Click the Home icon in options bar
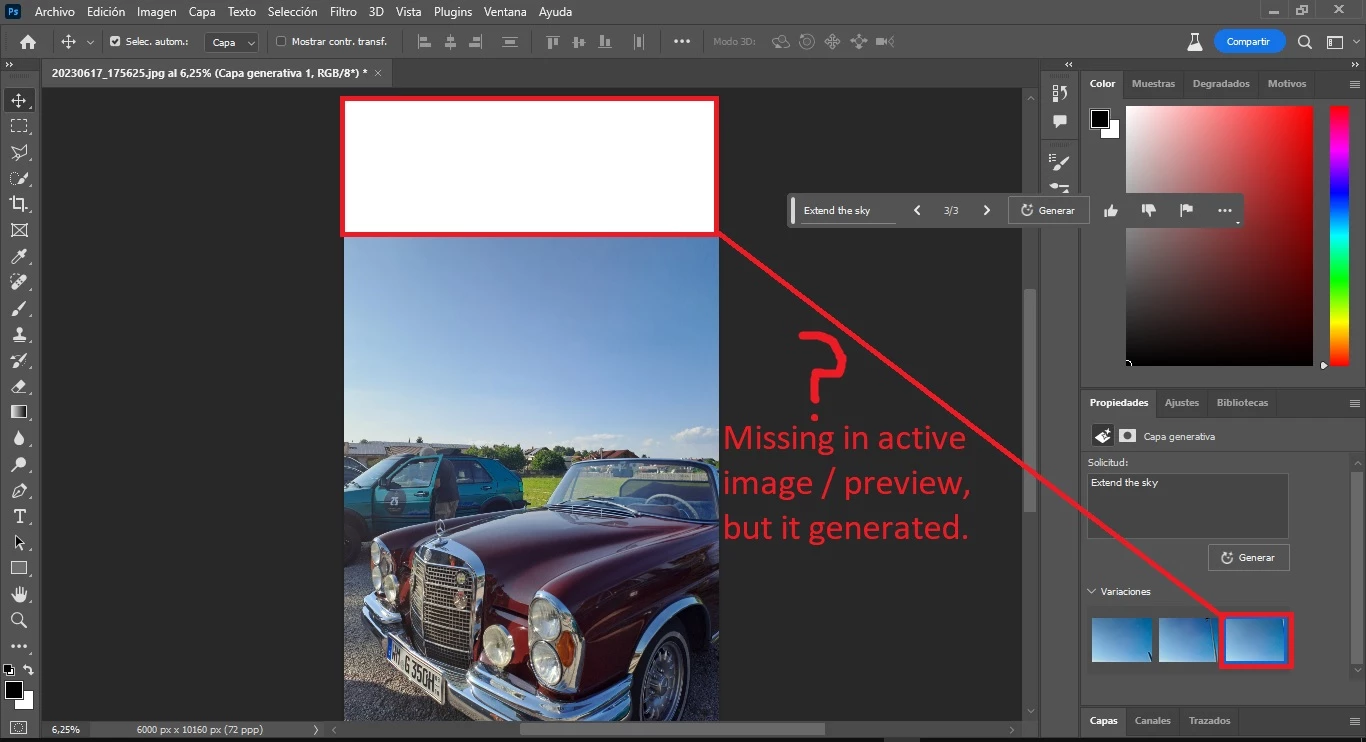 click(28, 42)
